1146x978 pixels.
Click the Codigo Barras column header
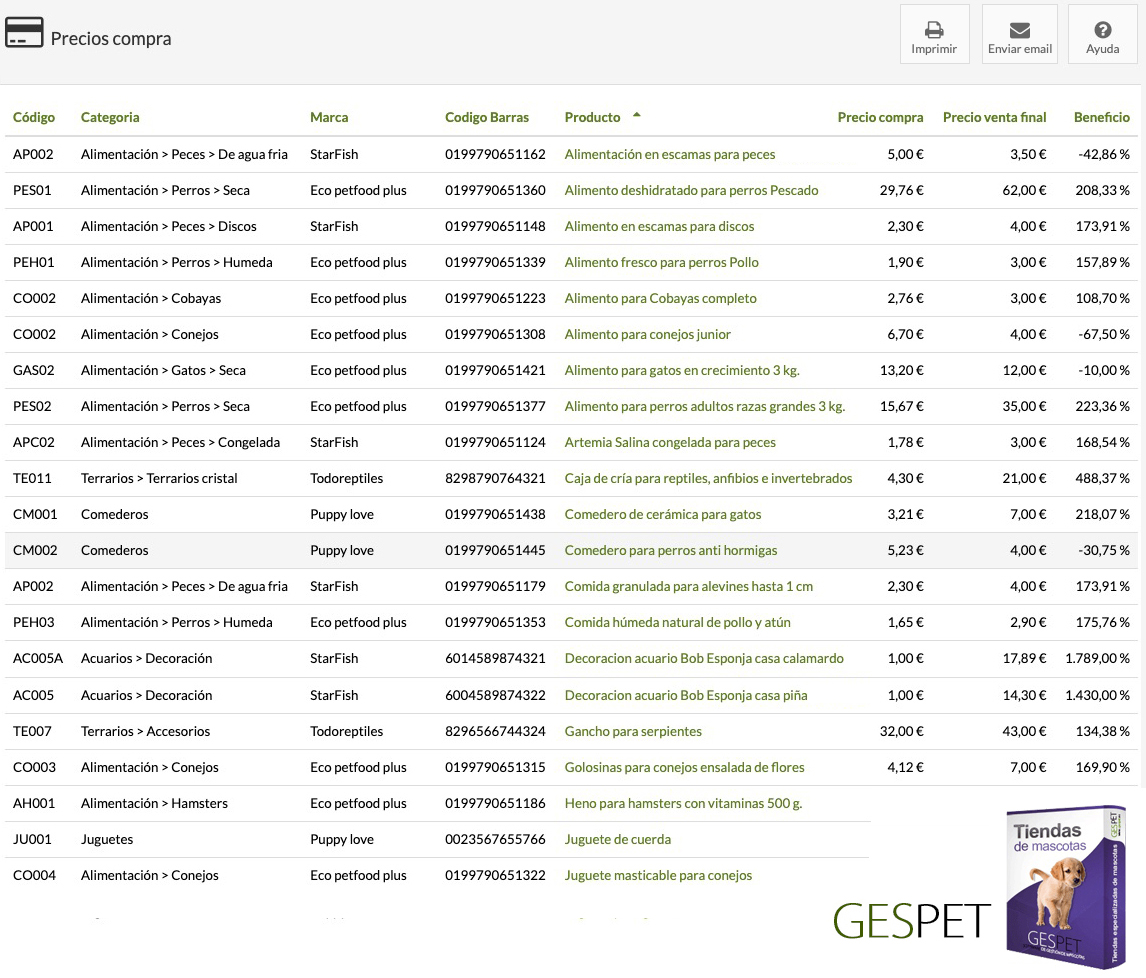click(x=487, y=117)
